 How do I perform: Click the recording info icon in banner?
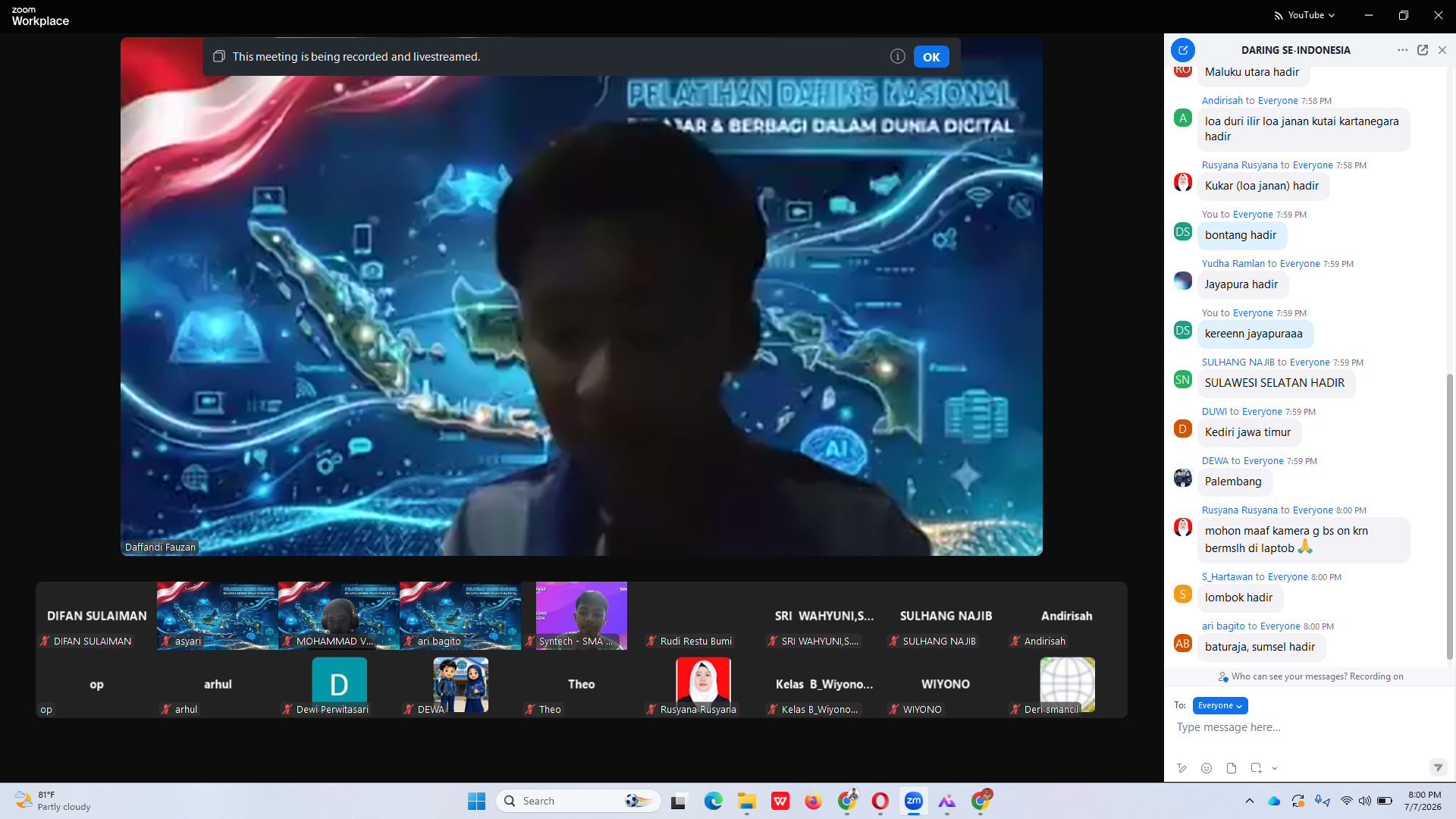click(x=897, y=56)
